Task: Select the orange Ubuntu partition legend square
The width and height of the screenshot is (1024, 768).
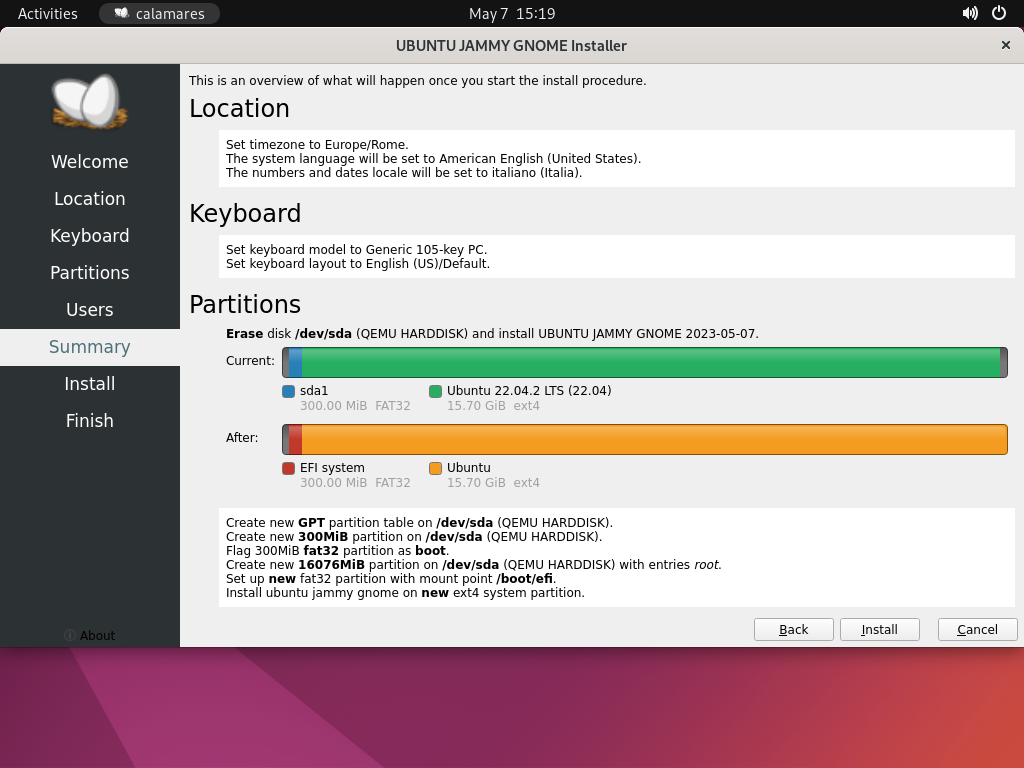Action: [x=434, y=467]
